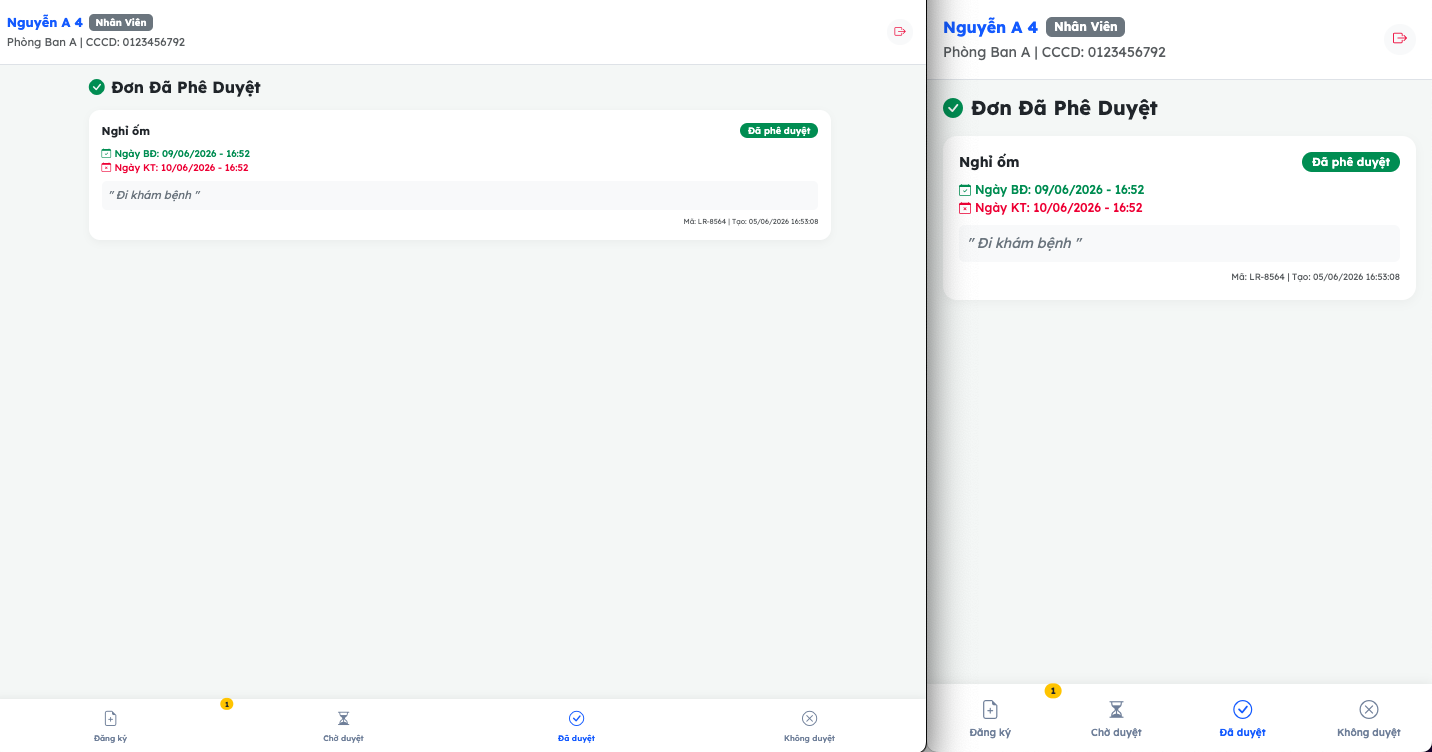Click yellow badge 1 in right window navbar
Screen dimensions: 1432x752
pyautogui.click(x=1053, y=691)
